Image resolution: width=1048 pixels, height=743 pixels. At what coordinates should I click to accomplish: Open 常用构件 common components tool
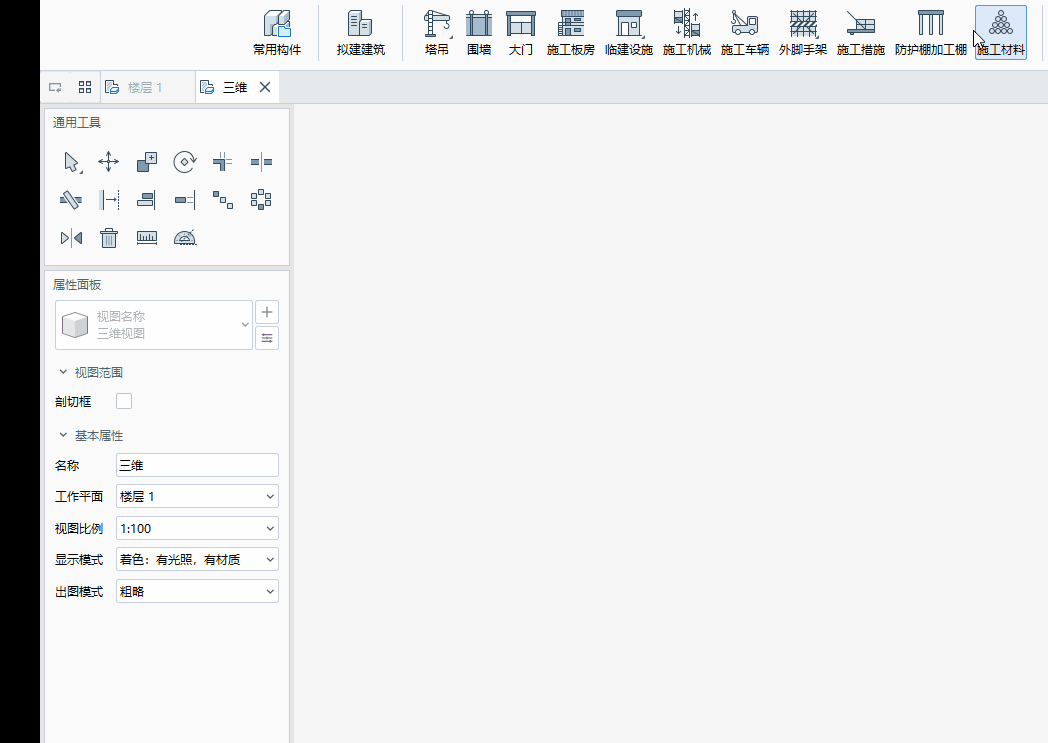pos(277,32)
